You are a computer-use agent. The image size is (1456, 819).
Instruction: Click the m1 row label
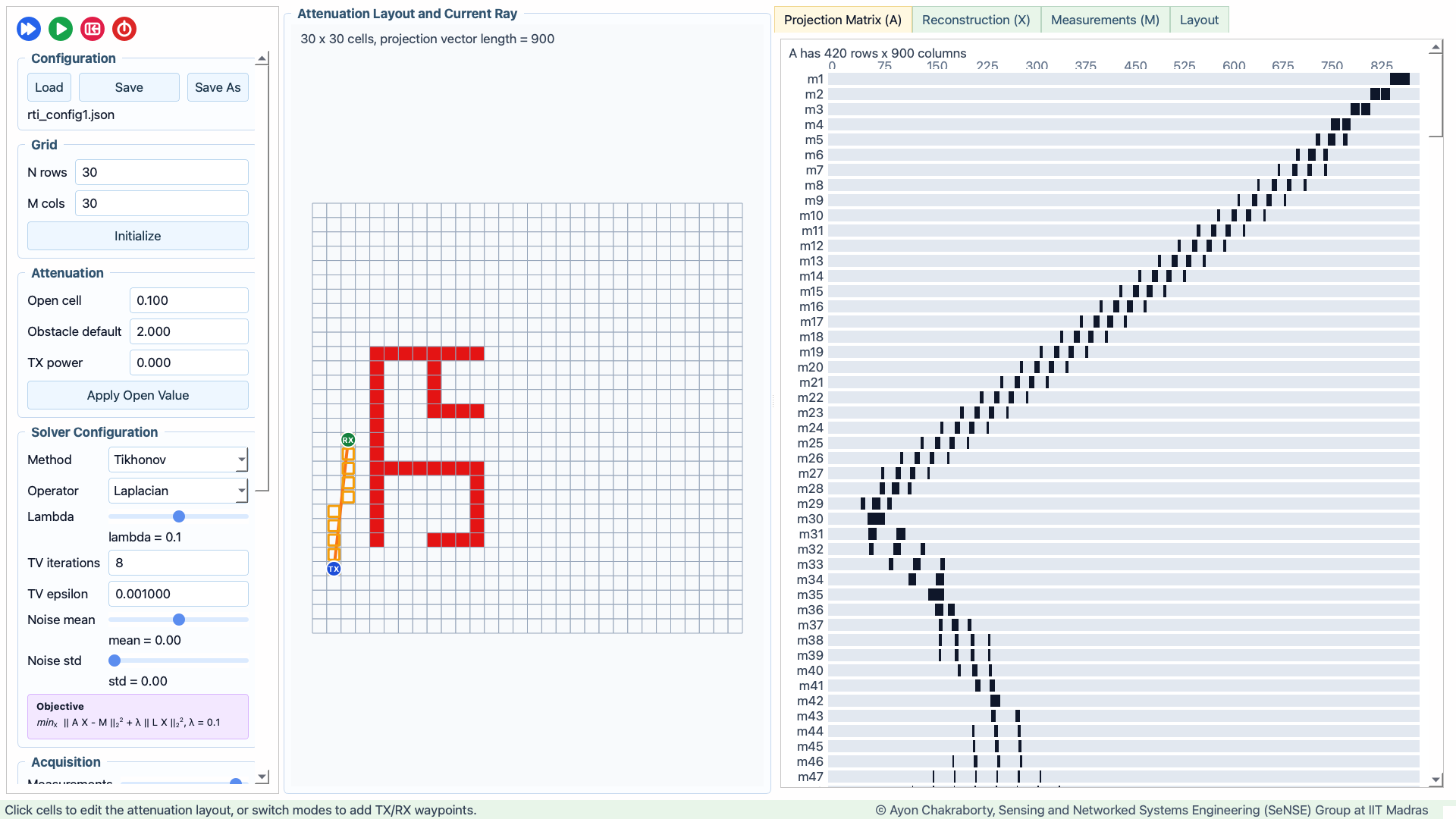click(x=815, y=79)
